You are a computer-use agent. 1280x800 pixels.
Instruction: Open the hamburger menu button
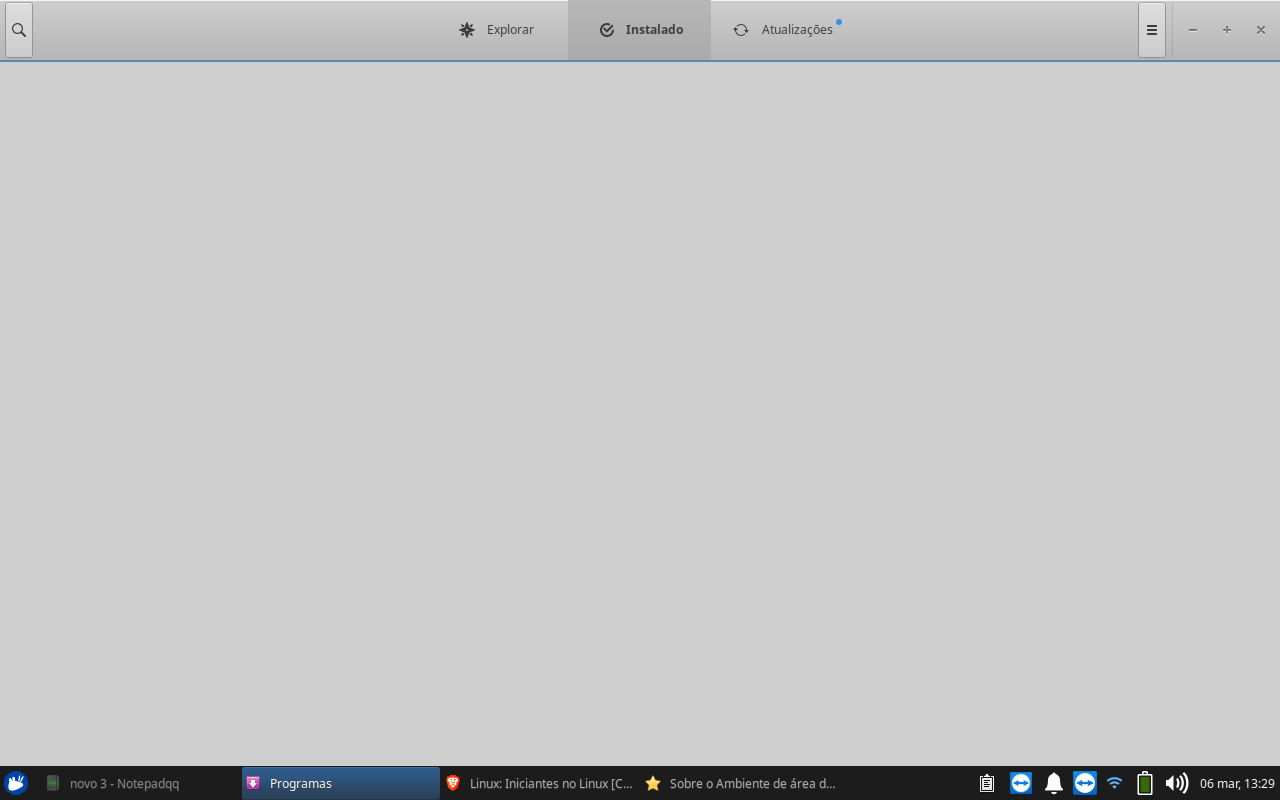1151,30
